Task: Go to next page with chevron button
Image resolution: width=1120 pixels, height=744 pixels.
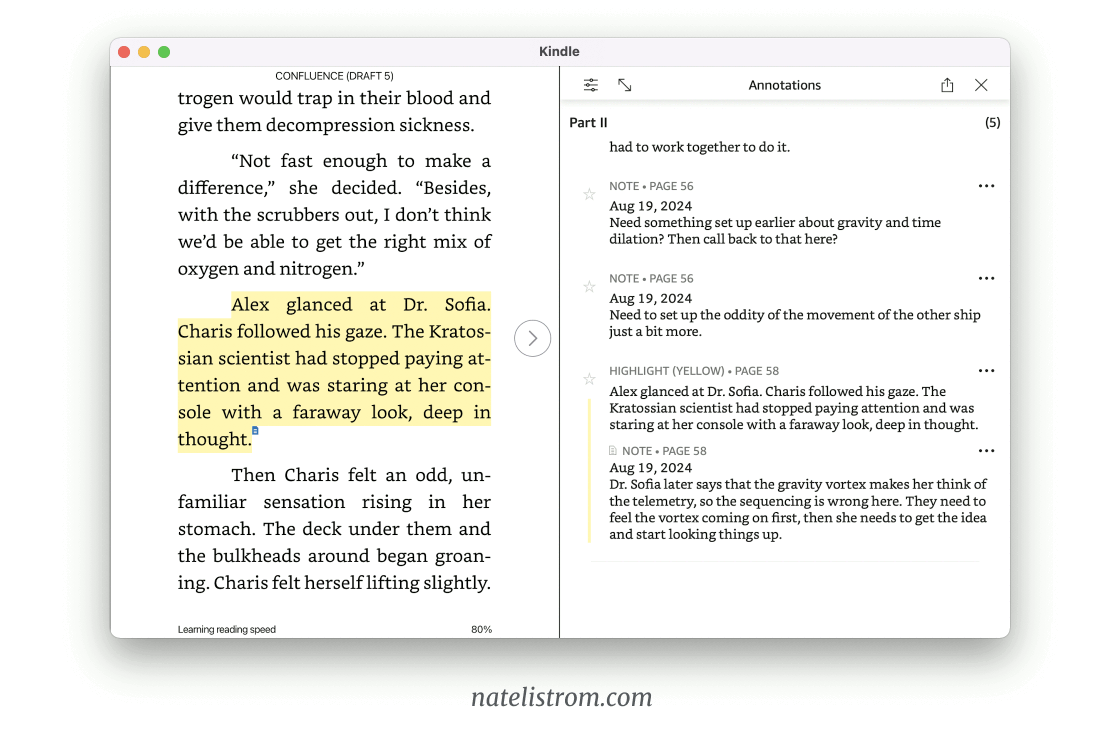Action: tap(532, 338)
